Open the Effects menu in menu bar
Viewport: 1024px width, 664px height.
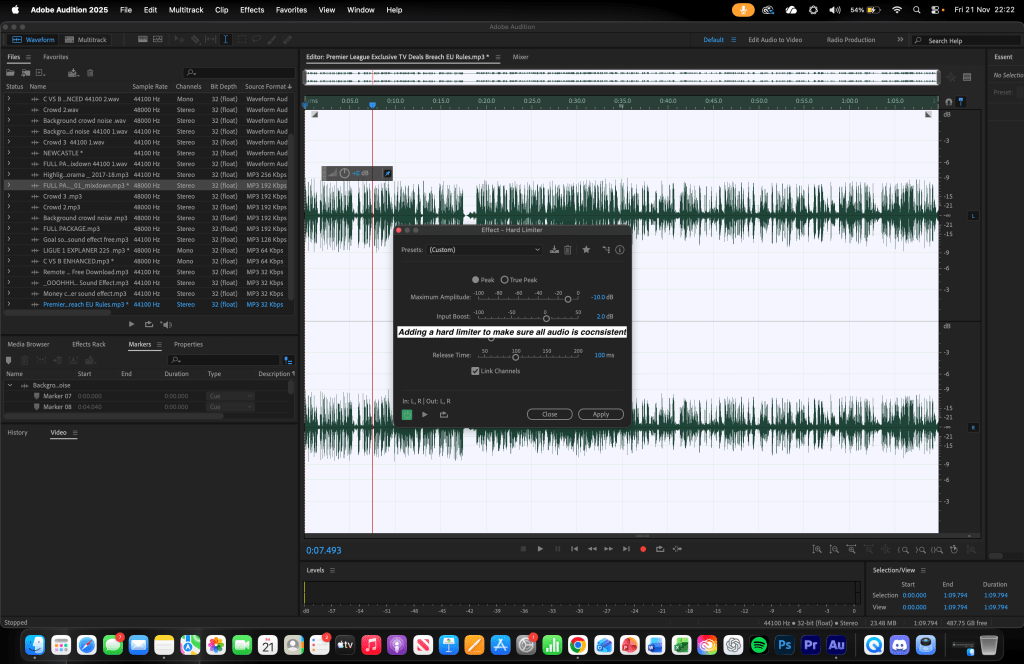pos(252,9)
